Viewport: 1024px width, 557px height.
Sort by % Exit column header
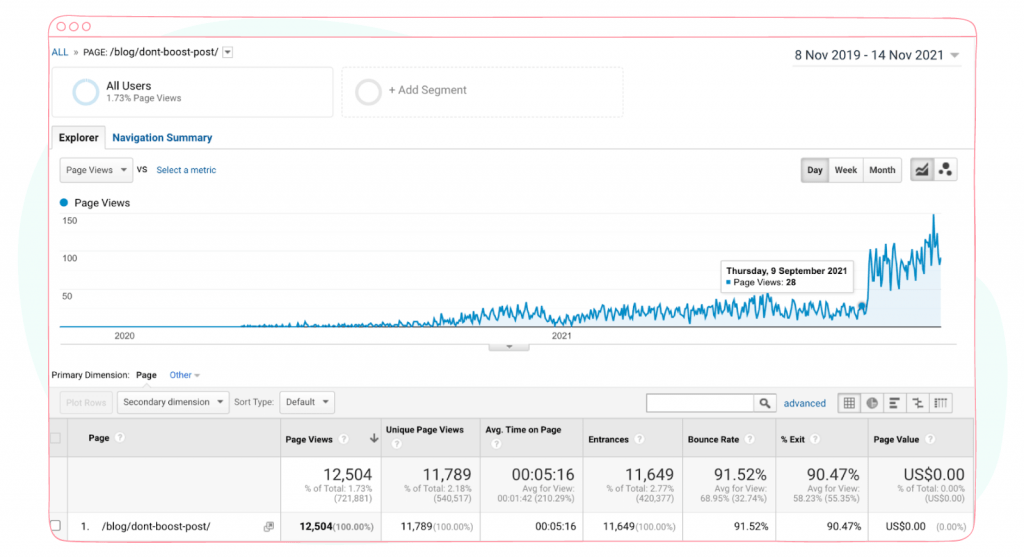792,439
